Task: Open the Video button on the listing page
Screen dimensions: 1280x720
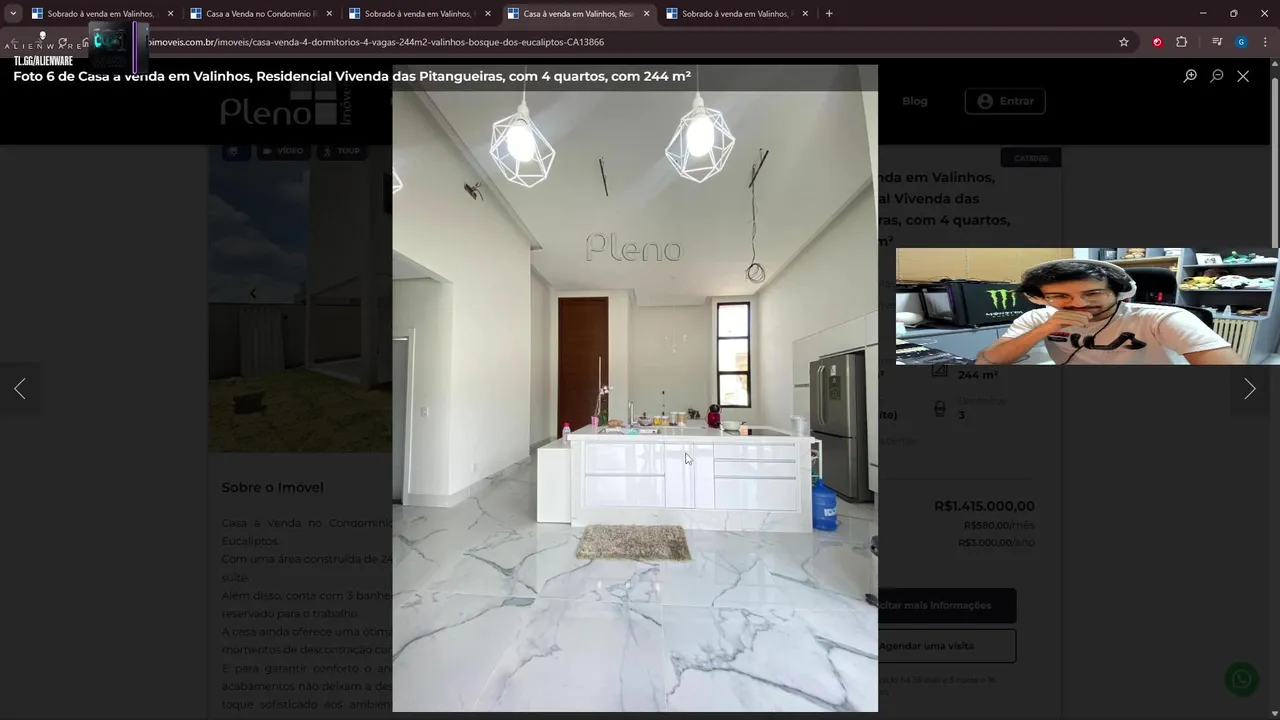Action: coord(282,151)
